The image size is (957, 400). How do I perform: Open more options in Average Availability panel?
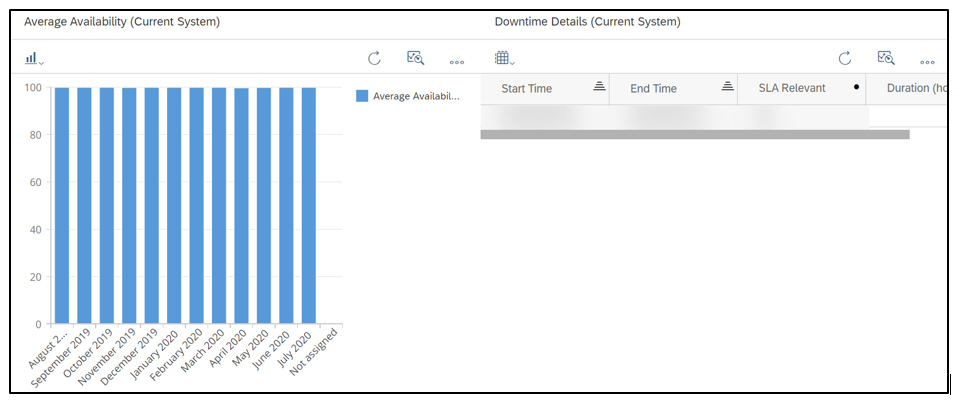457,62
